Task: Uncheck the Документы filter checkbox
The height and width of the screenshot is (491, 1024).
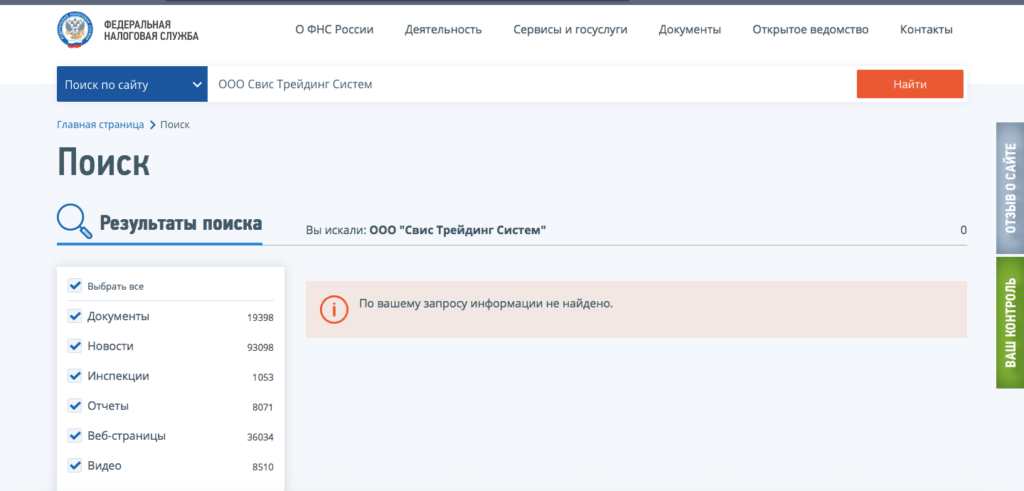Action: (74, 316)
